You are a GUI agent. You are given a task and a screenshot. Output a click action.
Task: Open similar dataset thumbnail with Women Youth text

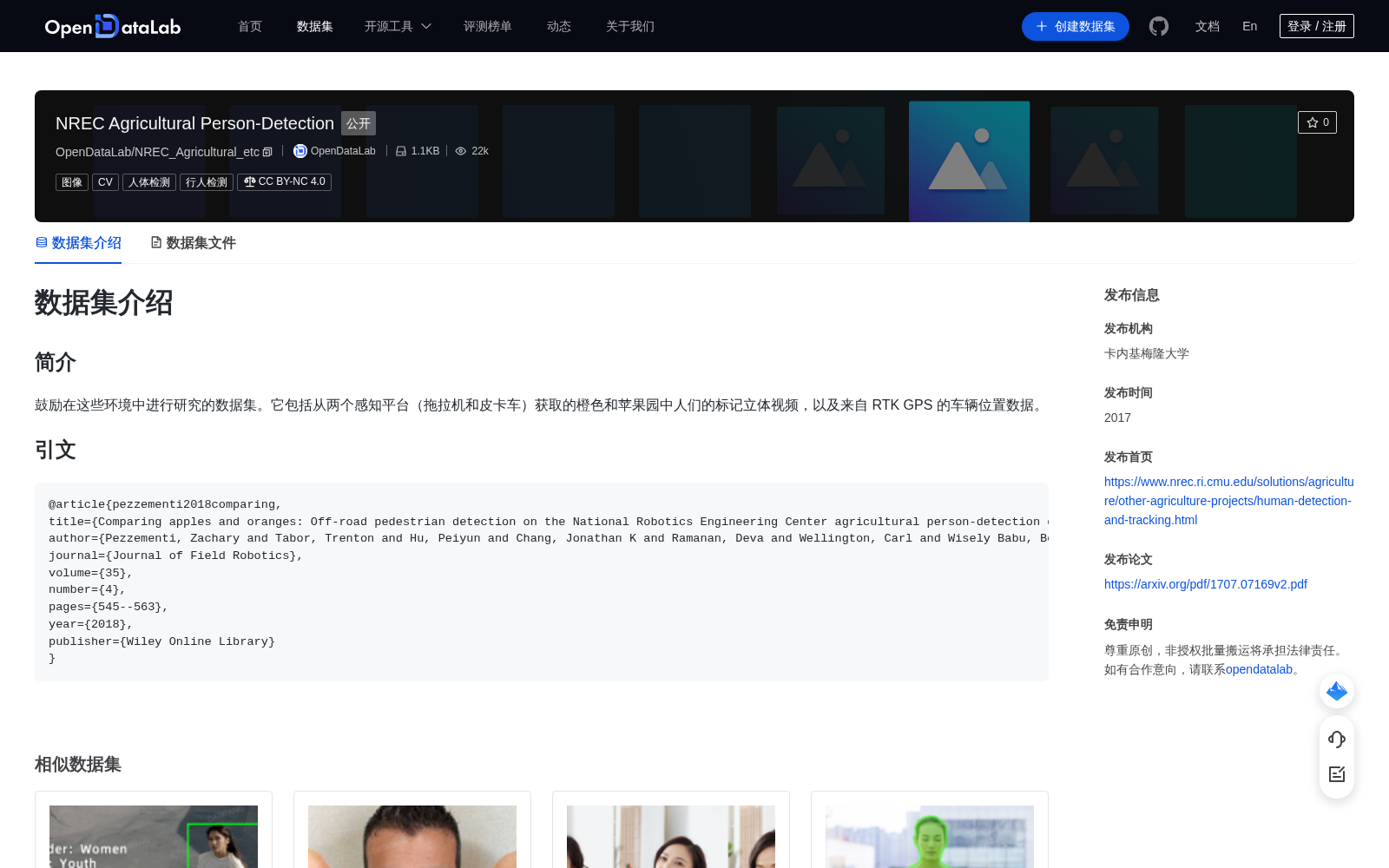(154, 837)
